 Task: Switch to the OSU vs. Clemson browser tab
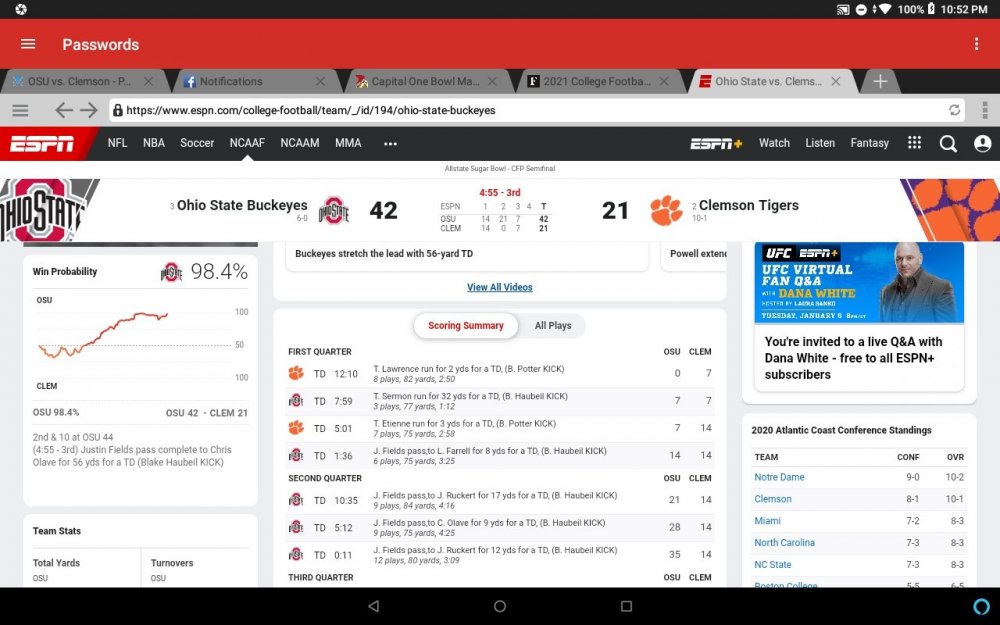point(80,82)
